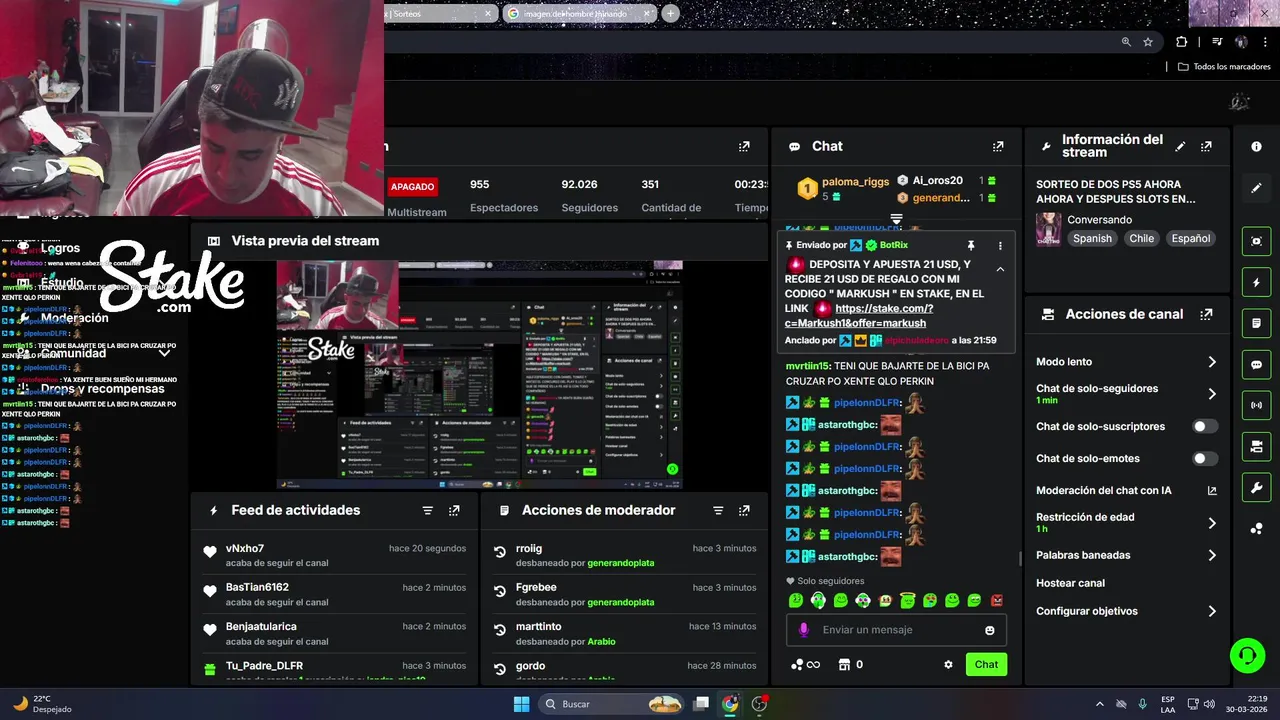Pop out the Chat panel
The image size is (1280, 720).
tap(998, 146)
